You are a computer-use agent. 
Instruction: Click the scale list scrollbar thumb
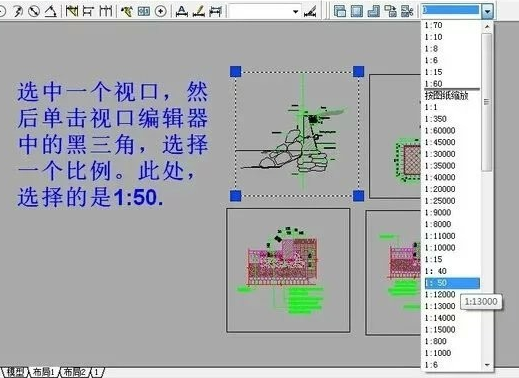(487, 102)
